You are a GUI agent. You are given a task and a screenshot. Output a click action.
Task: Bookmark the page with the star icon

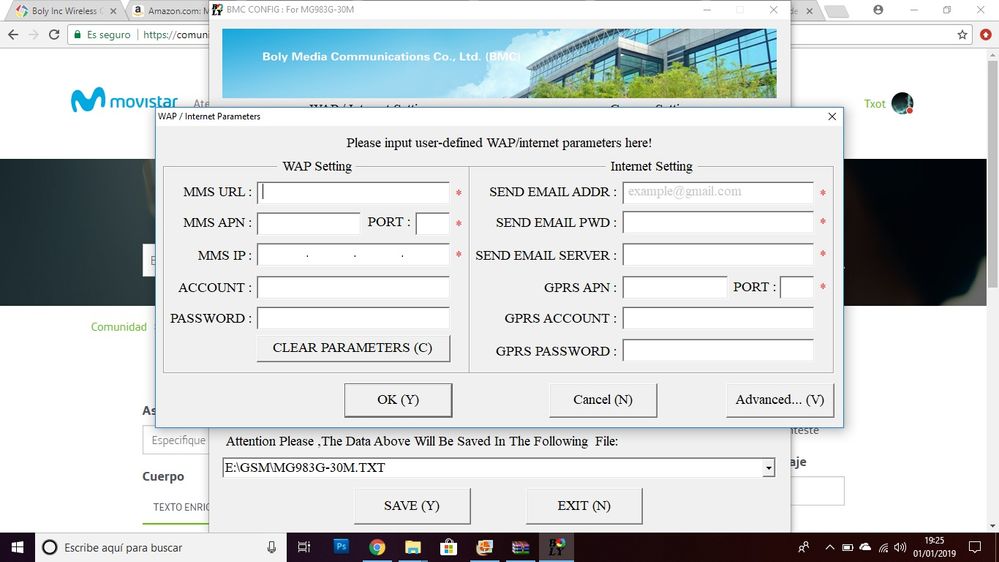(962, 34)
